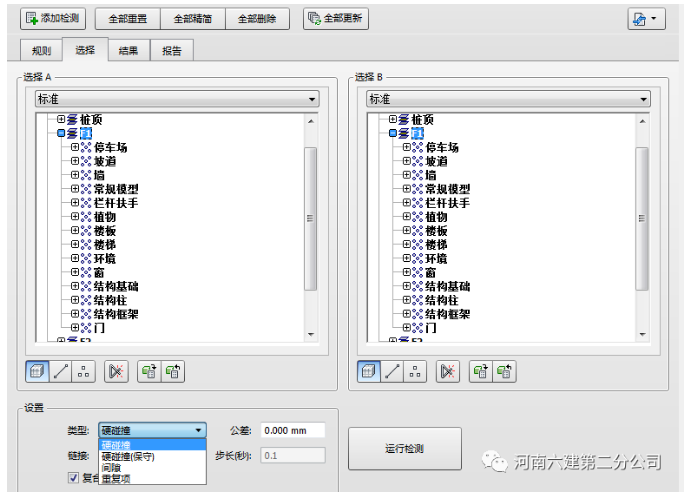
Task: Click the 全部重置 reset all button
Action: click(128, 19)
